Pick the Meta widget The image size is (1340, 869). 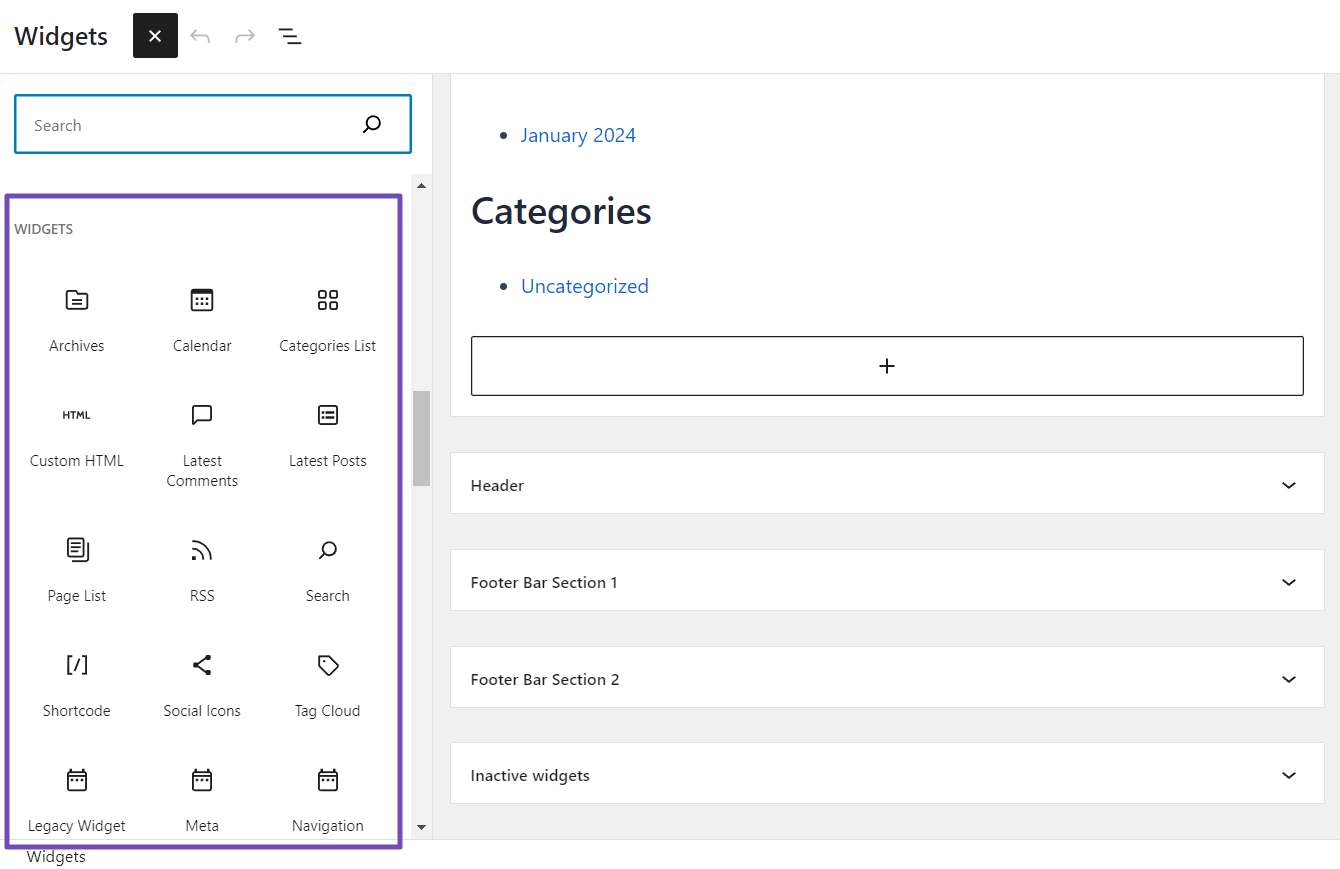(x=202, y=800)
